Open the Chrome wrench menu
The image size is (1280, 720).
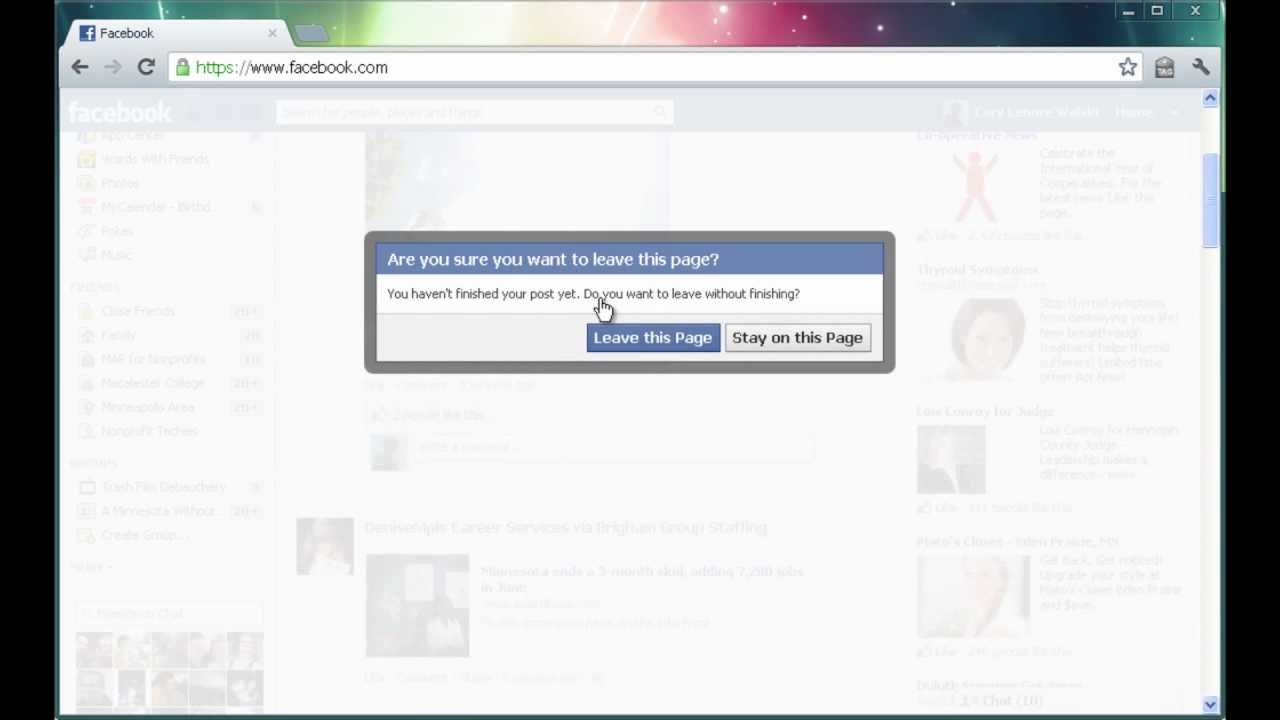pos(1201,67)
